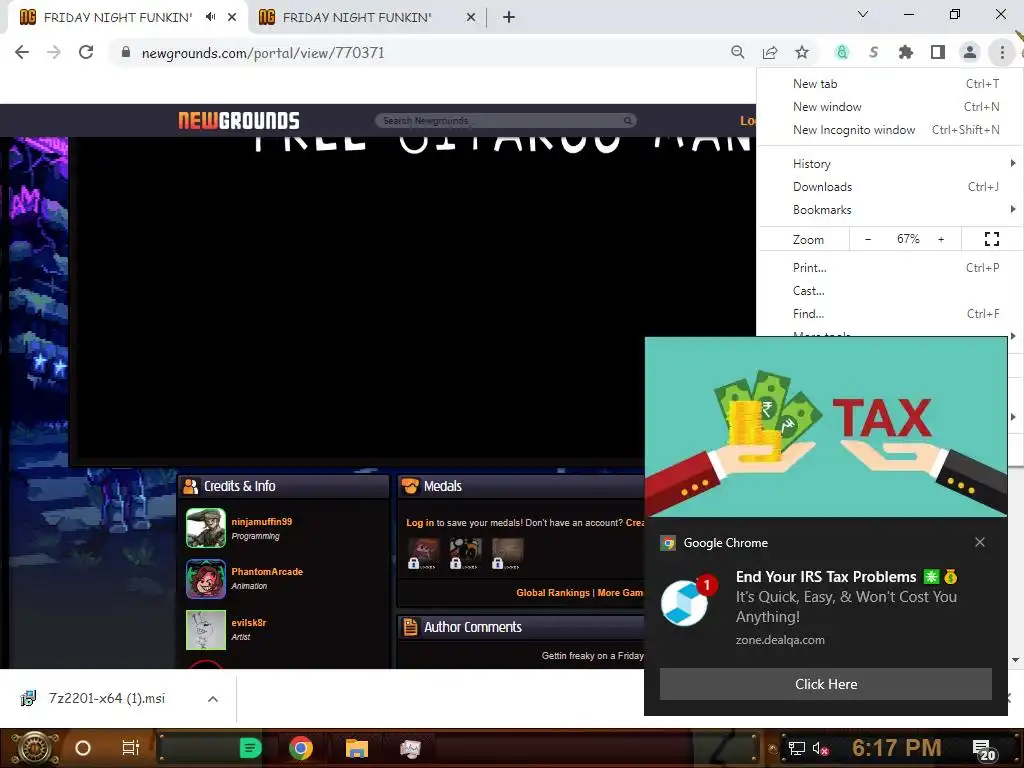1024x768 pixels.
Task: Open Global Rankings link
Action: click(x=553, y=592)
